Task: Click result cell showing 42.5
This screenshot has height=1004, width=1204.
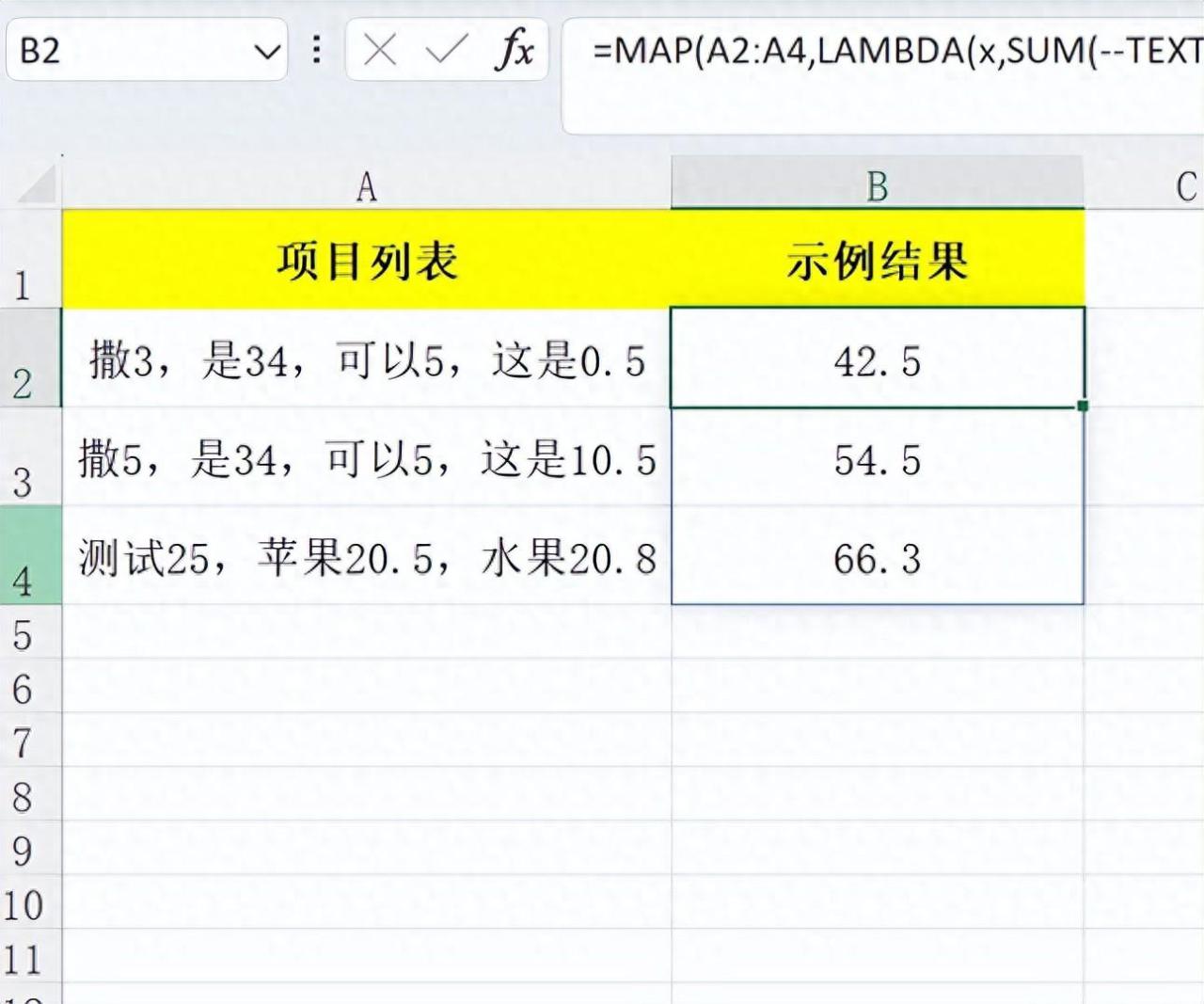Action: pyautogui.click(x=878, y=358)
